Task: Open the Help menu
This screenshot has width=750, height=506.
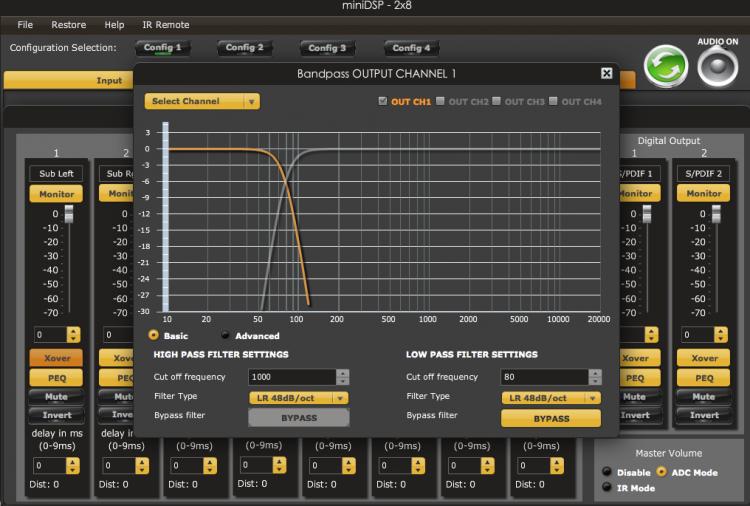Action: (x=114, y=25)
